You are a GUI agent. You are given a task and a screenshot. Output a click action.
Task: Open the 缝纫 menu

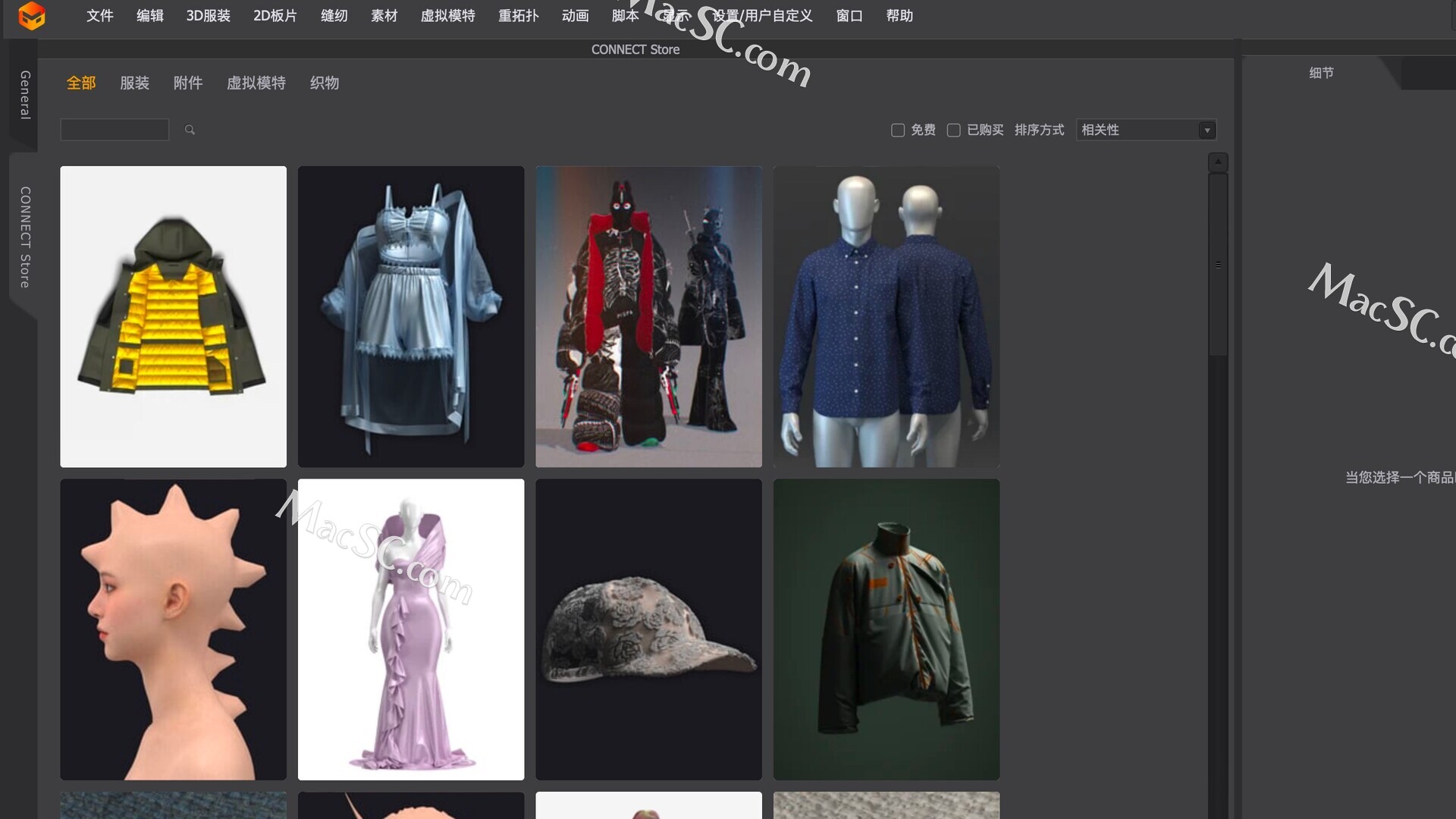[334, 16]
